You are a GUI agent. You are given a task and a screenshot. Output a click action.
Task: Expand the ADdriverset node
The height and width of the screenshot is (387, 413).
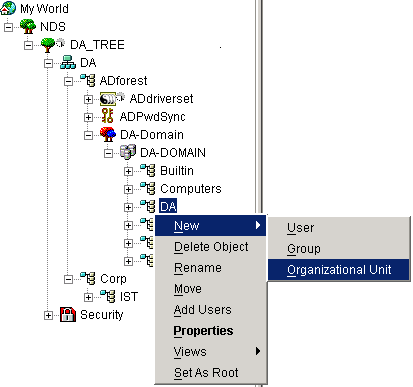coord(88,99)
